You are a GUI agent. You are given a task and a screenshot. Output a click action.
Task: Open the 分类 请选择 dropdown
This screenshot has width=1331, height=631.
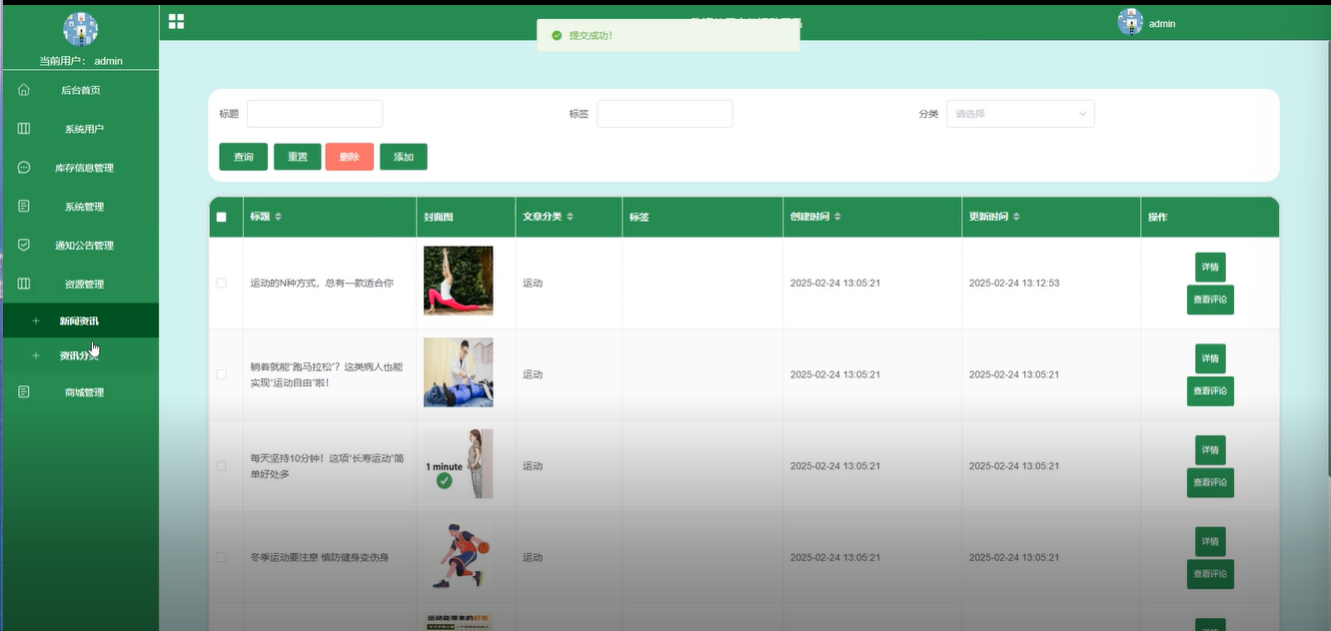click(1020, 114)
